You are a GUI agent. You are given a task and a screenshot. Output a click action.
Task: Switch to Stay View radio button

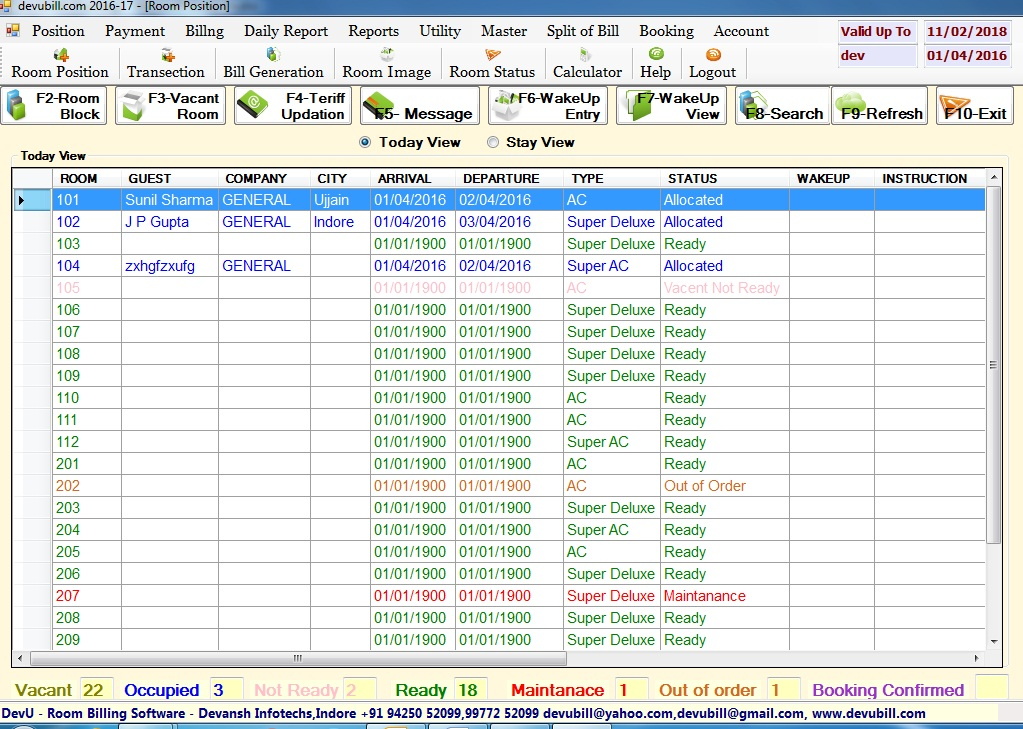pos(493,142)
